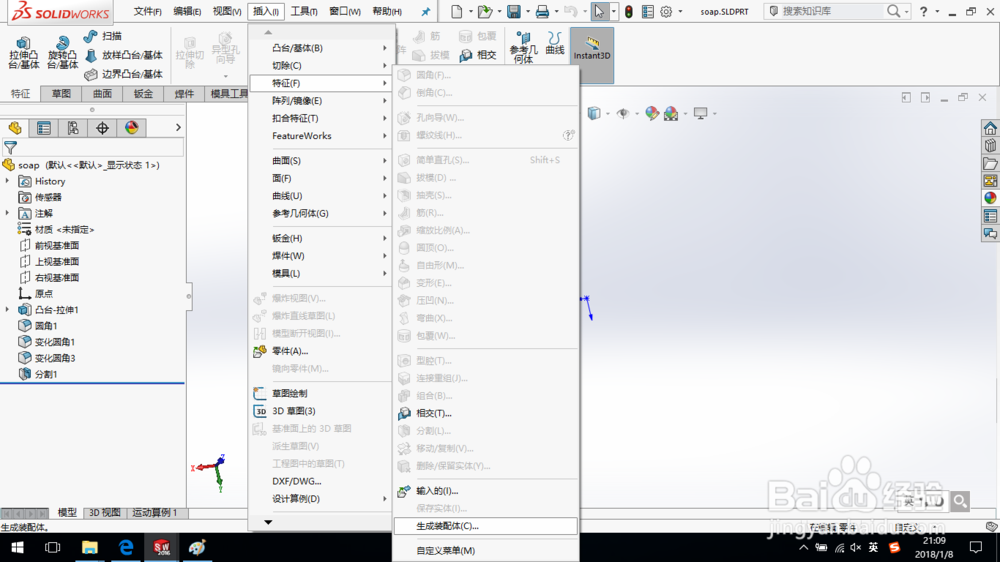Choose 相交(T)... in Features submenu
This screenshot has height=562, width=1000.
point(486,413)
